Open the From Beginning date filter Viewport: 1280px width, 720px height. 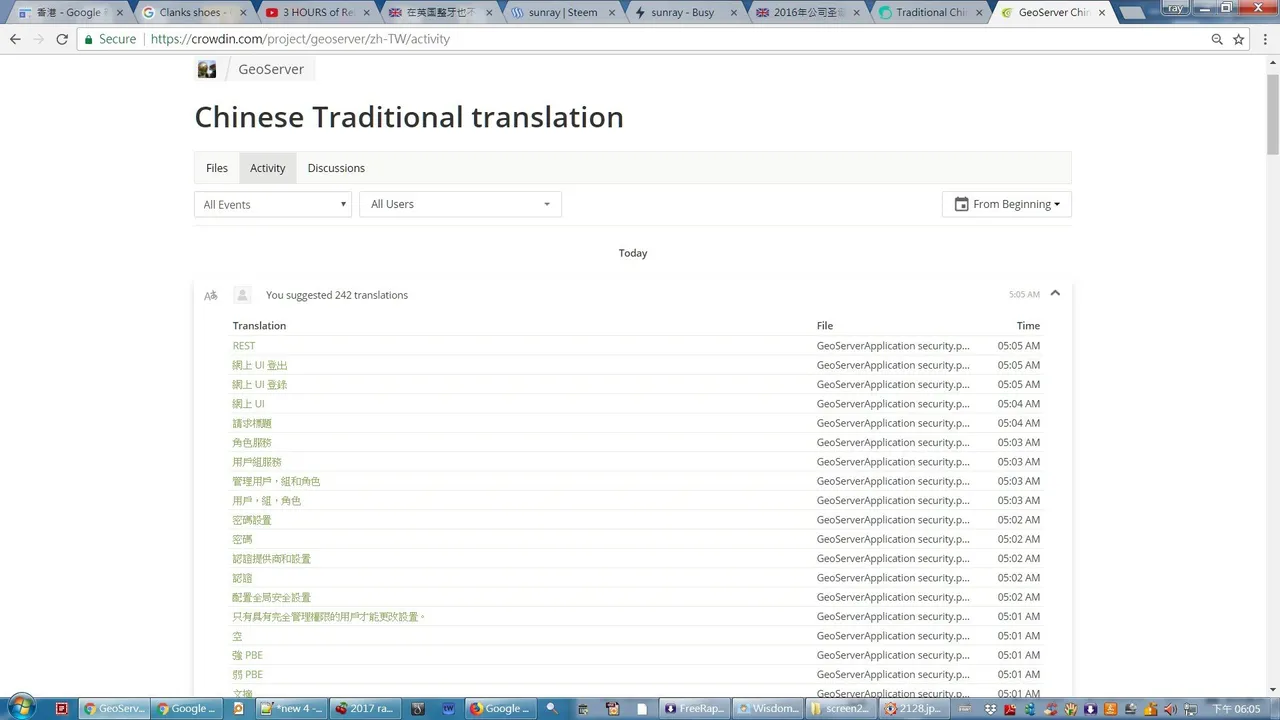[1007, 204]
